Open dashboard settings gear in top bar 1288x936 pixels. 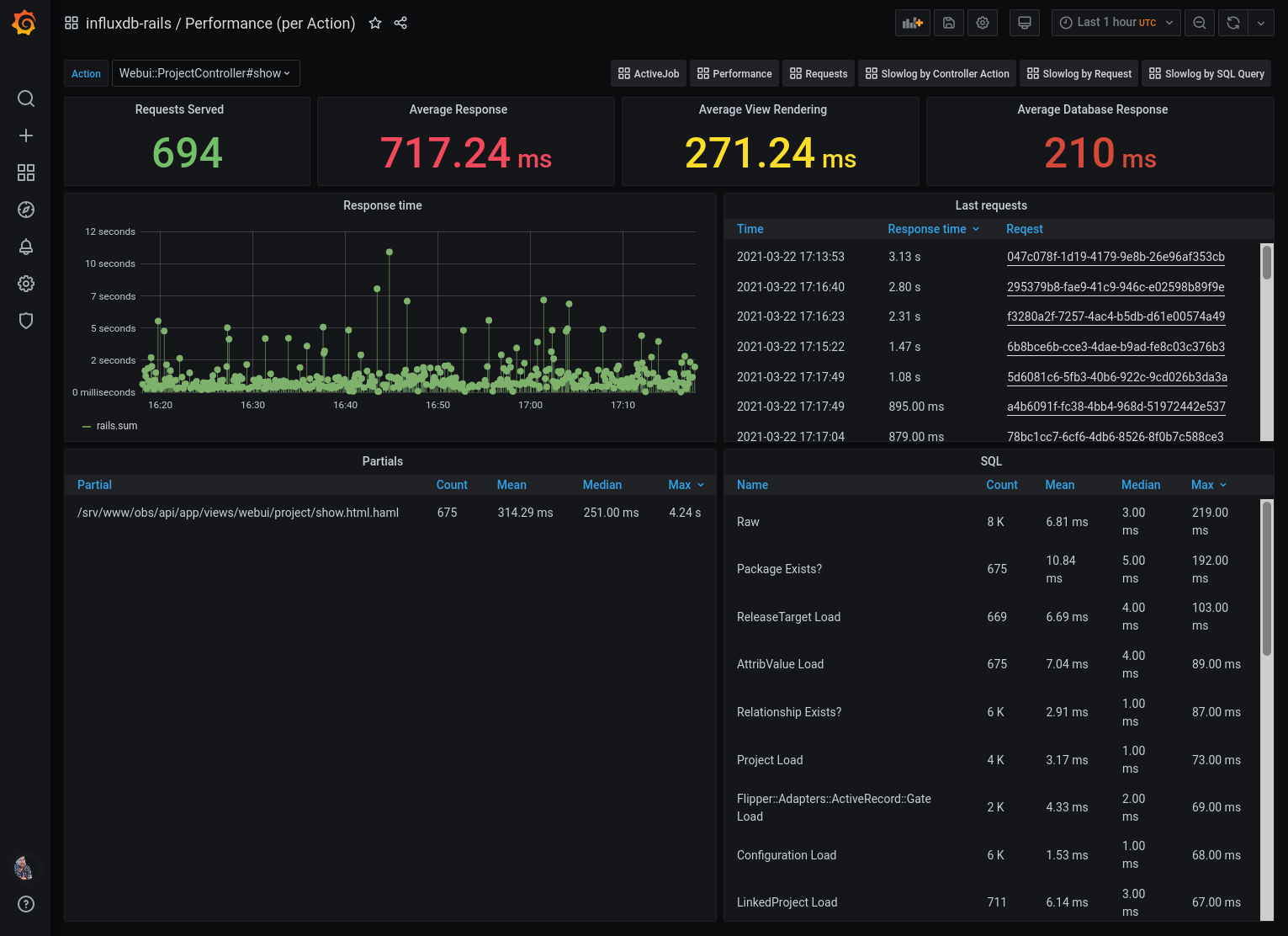tap(983, 23)
